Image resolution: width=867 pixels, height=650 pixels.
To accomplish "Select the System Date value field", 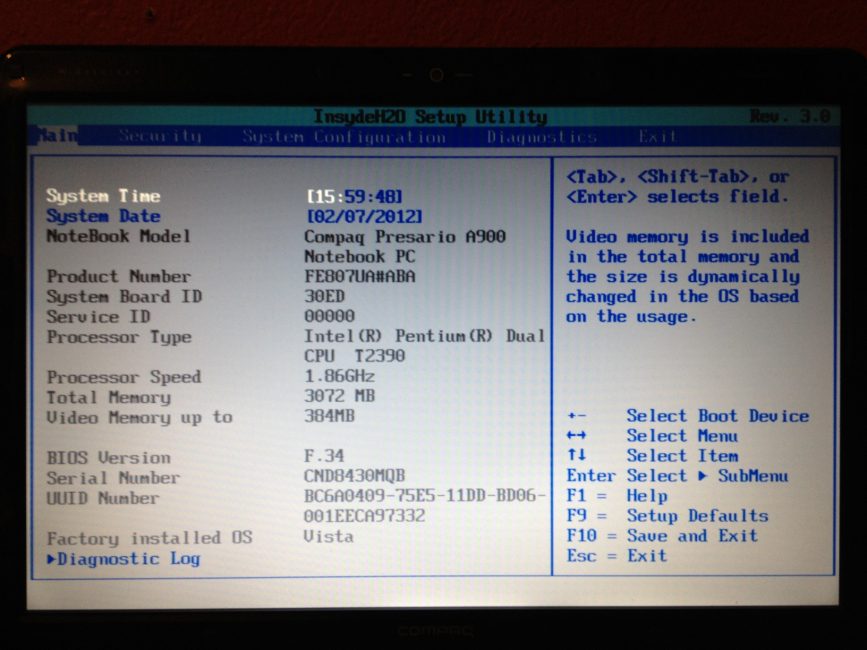I will click(x=364, y=216).
